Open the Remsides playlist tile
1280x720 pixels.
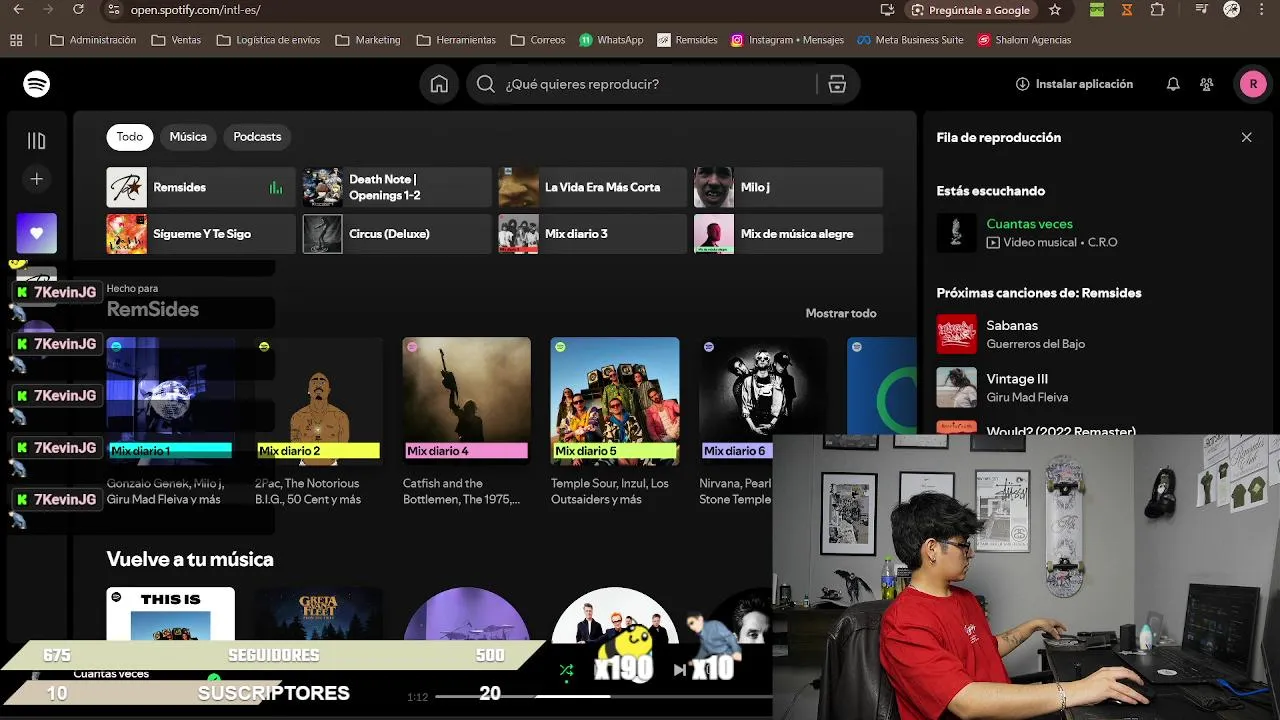click(x=201, y=187)
